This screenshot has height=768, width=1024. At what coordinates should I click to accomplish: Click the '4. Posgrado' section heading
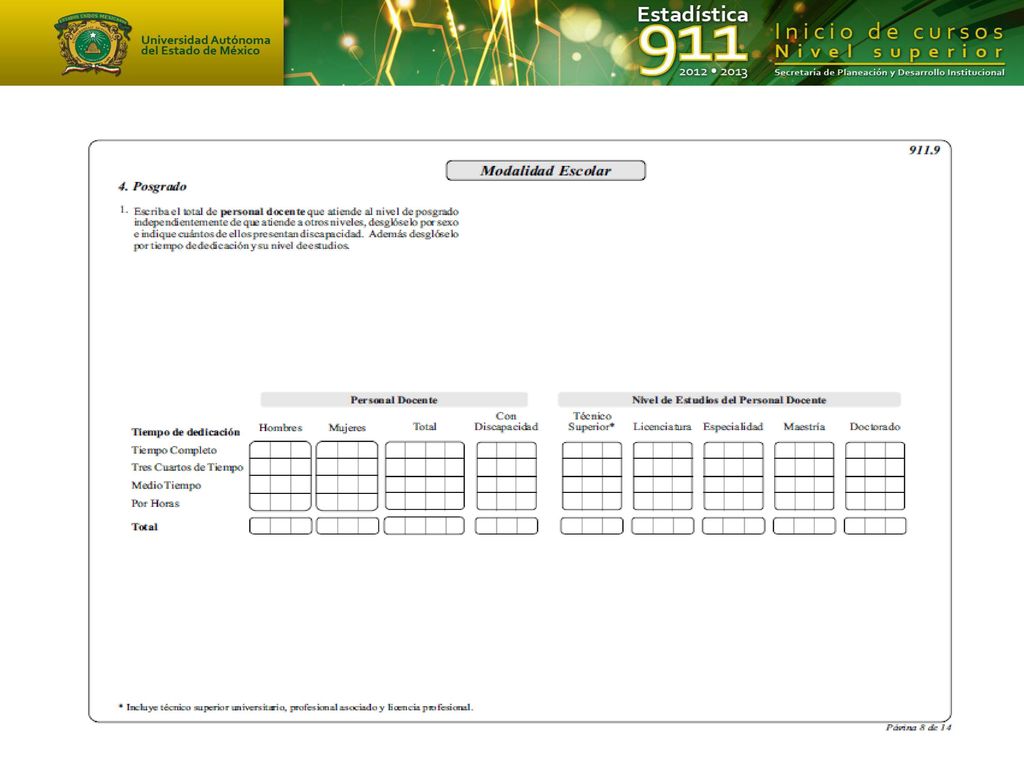(152, 187)
